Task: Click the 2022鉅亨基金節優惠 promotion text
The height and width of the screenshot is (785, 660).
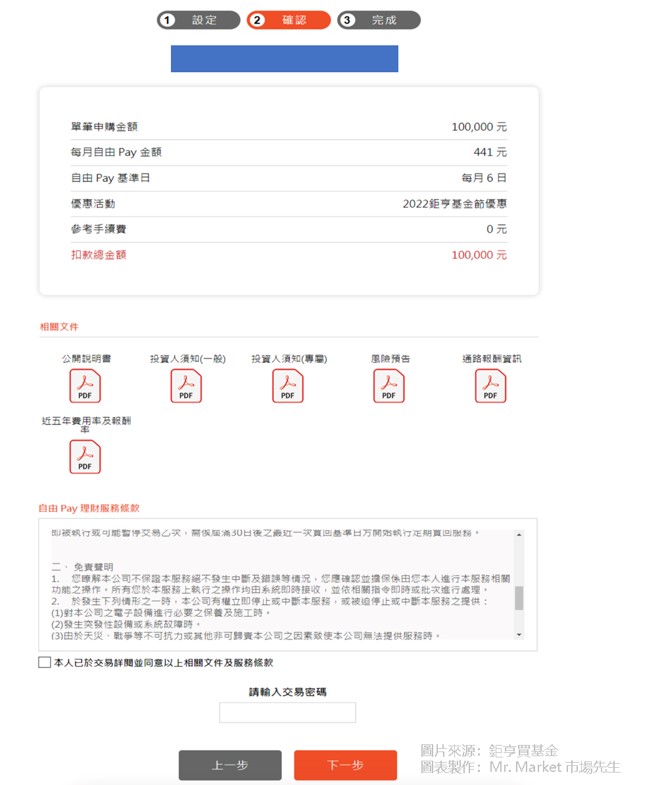Action: (454, 204)
